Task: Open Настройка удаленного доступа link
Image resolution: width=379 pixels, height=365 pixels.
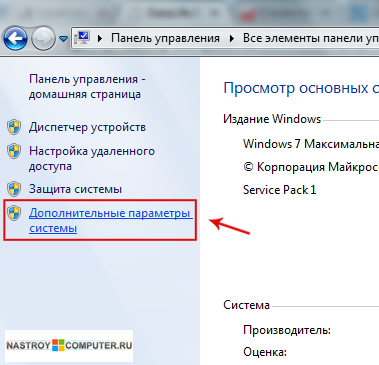Action: point(92,158)
